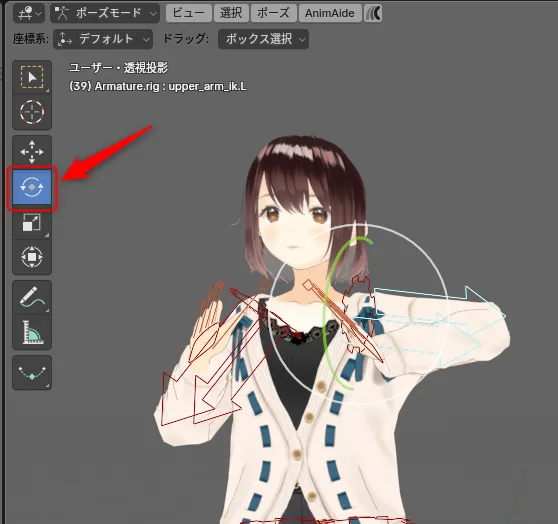Open the ポーズモード mode dropdown
The width and height of the screenshot is (558, 524).
click(x=105, y=14)
